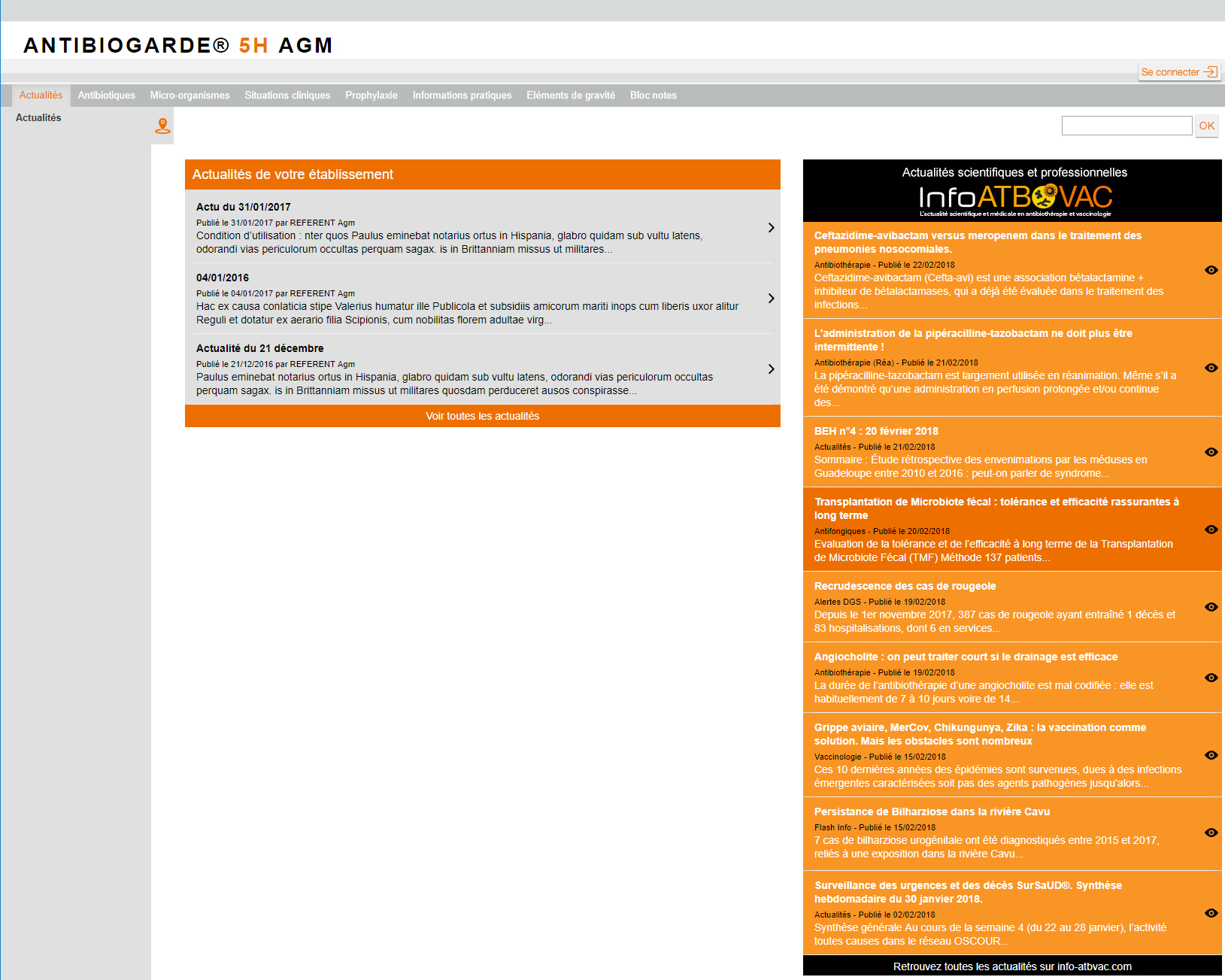Click the login arrow icon next to Se connecter
The image size is (1225, 980).
click(x=1211, y=72)
